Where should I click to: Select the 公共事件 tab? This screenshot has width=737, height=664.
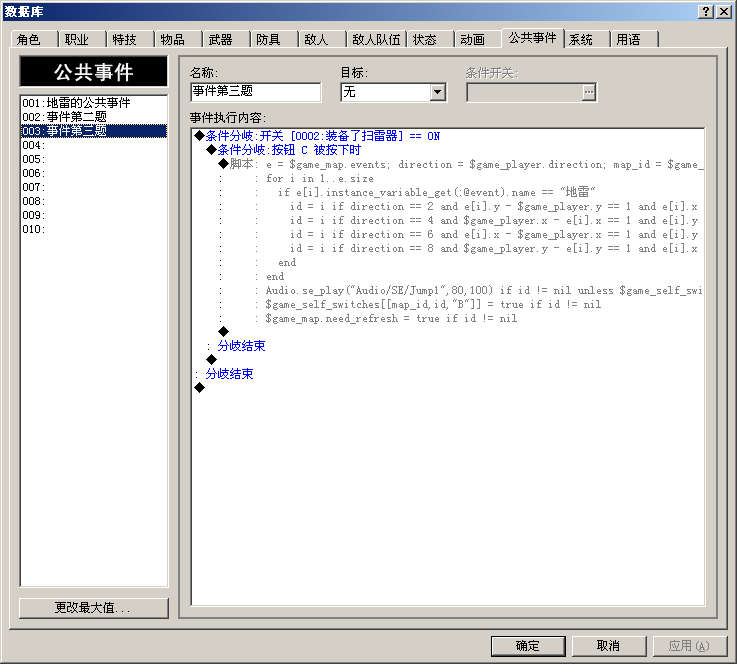tap(533, 38)
